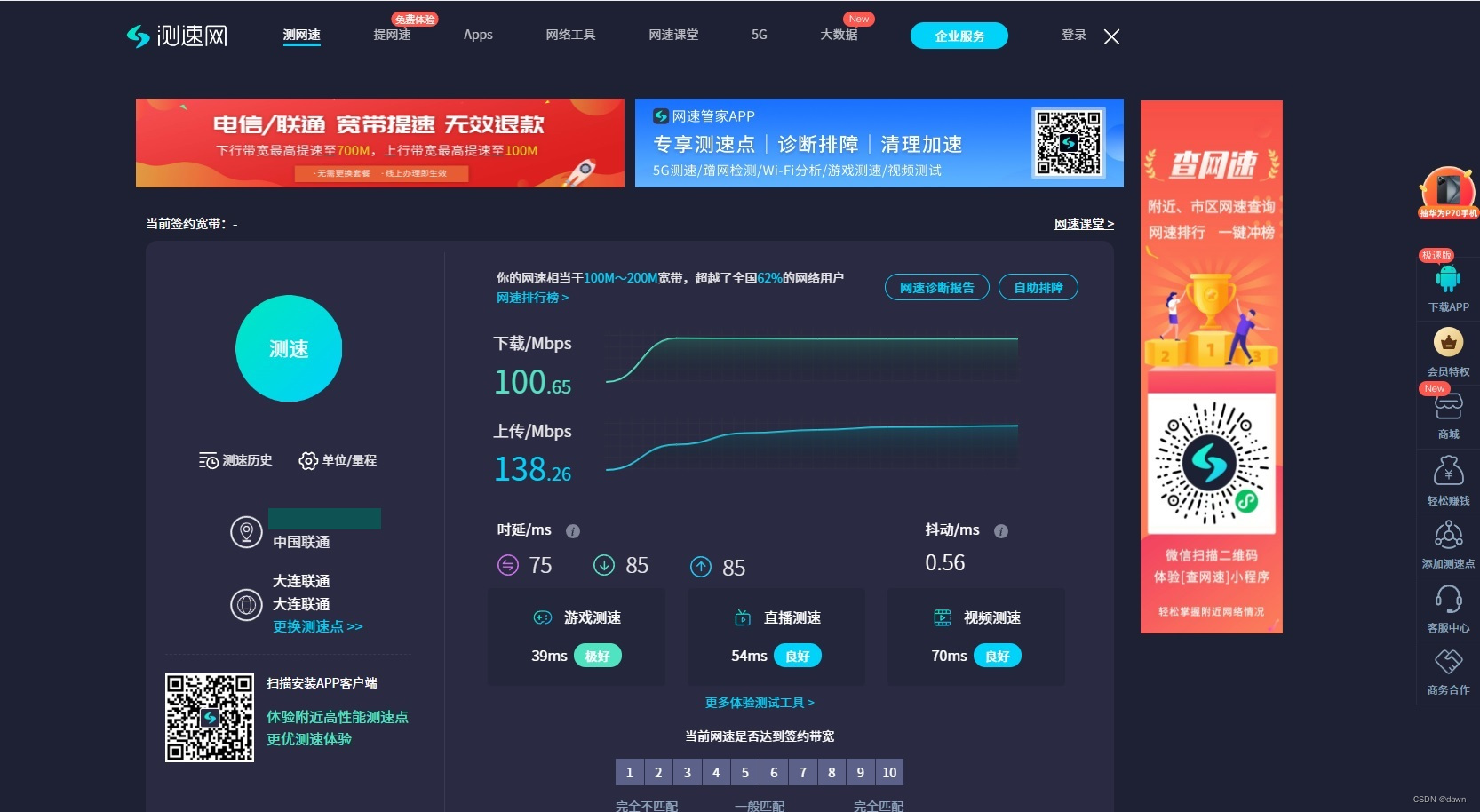Select rating 5 on match scale
Screen dimensions: 1480x812
[745, 772]
